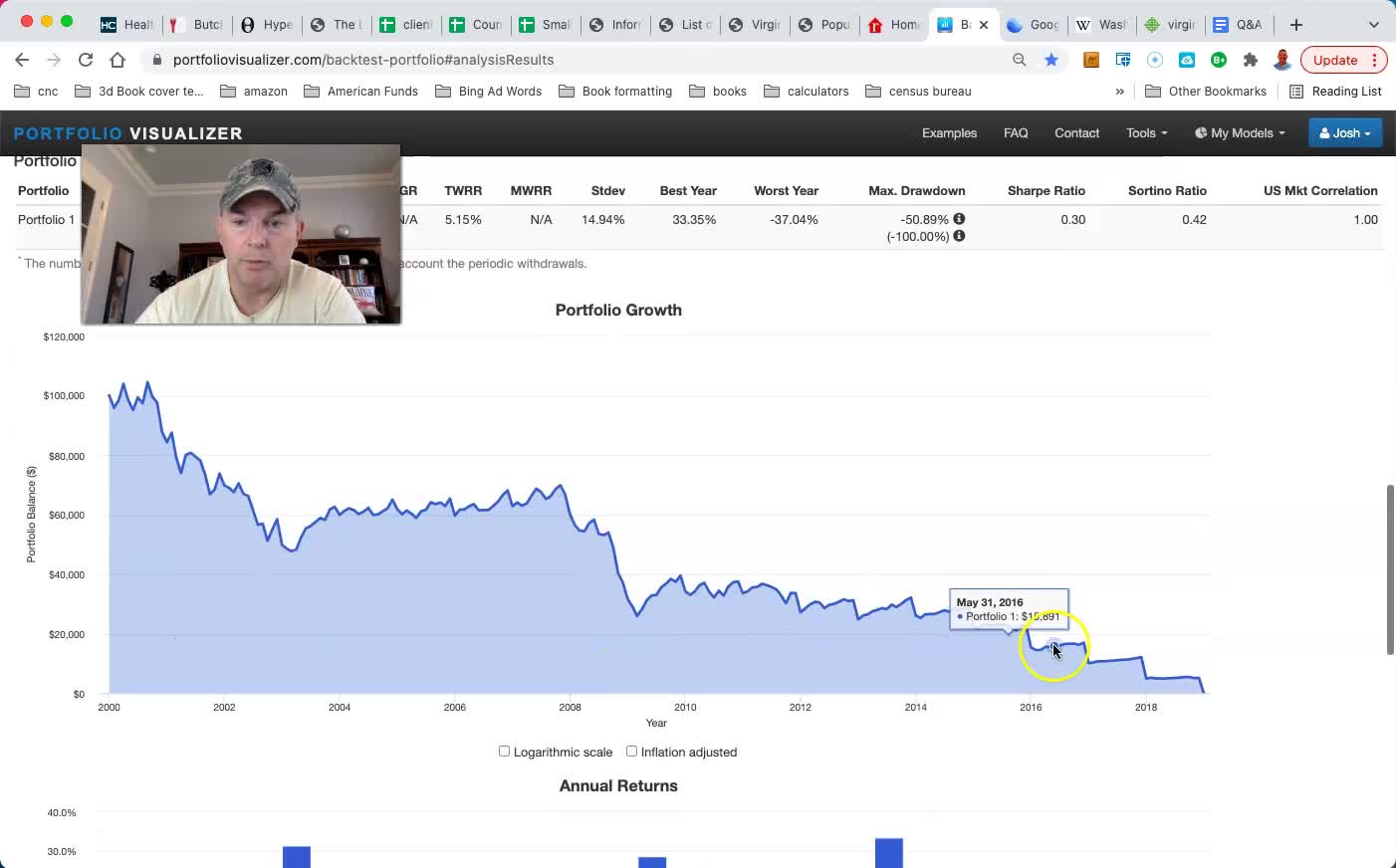Click the browser back arrow
The width and height of the screenshot is (1396, 868).
pos(22,60)
